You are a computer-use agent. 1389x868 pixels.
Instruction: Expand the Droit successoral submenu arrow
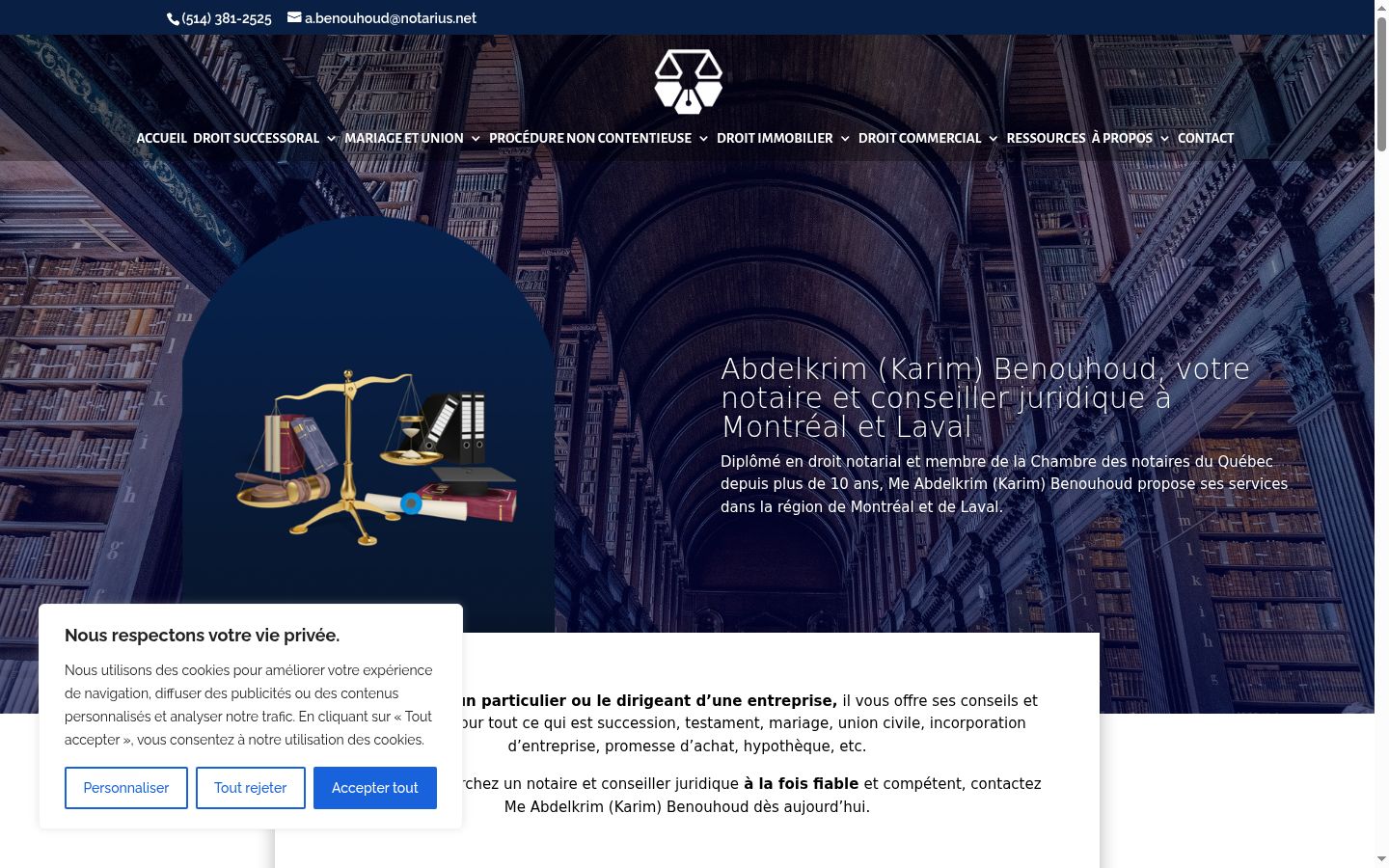point(331,139)
